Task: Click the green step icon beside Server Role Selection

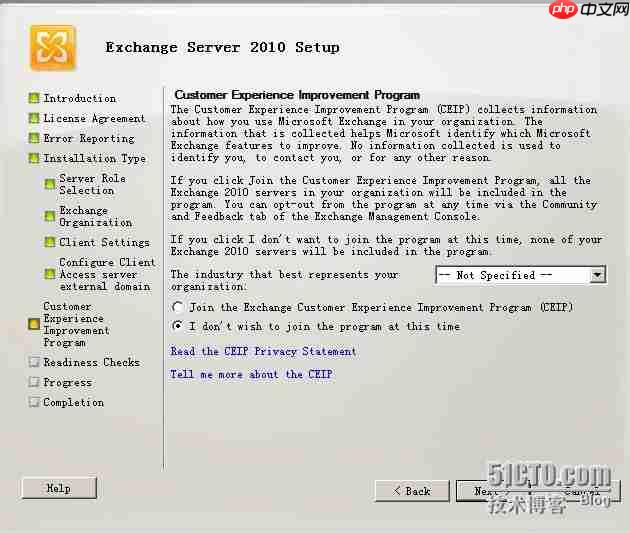Action: click(x=50, y=184)
